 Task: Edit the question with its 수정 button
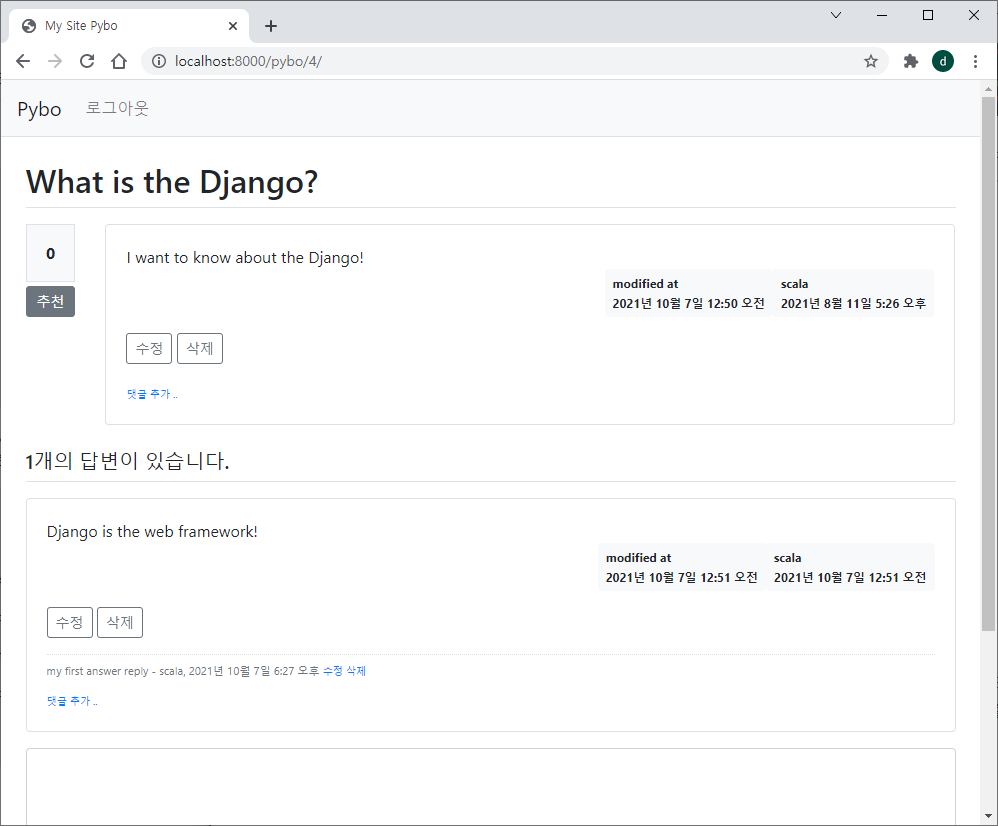[149, 348]
